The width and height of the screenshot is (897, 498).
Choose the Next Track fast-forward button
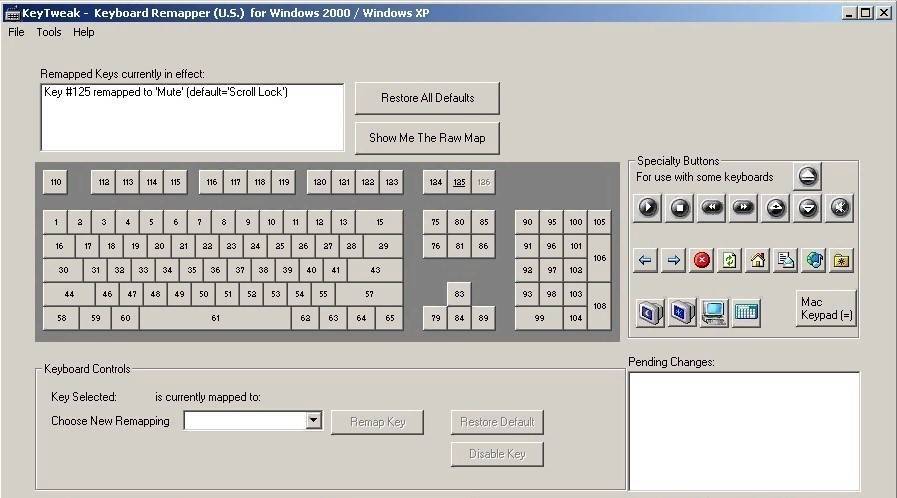point(743,208)
